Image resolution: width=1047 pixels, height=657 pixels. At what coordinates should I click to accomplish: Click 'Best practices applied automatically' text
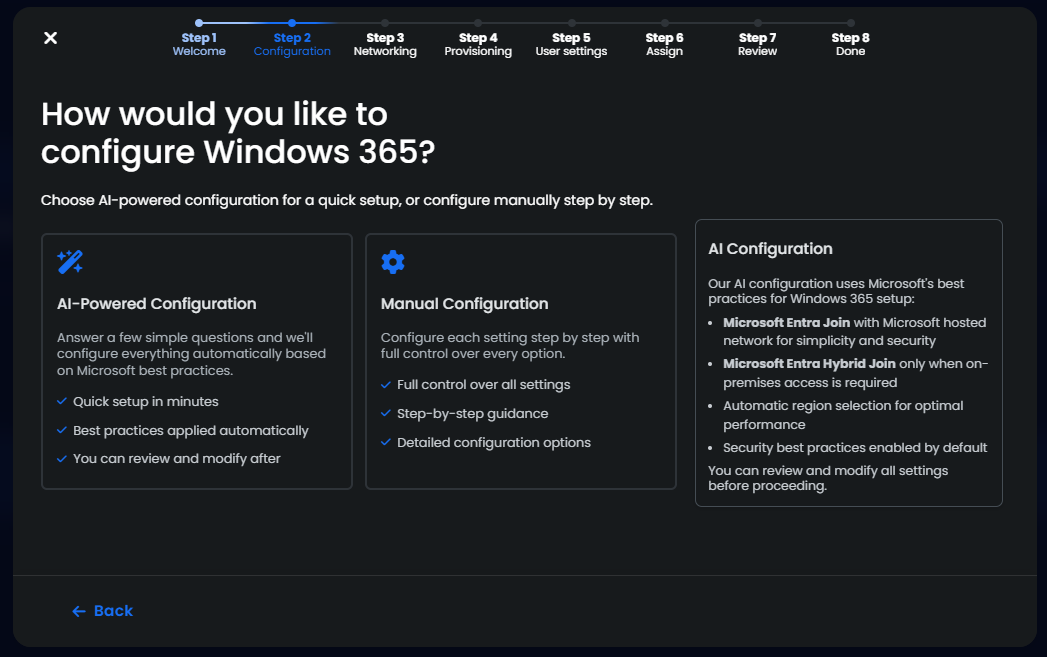tap(190, 430)
